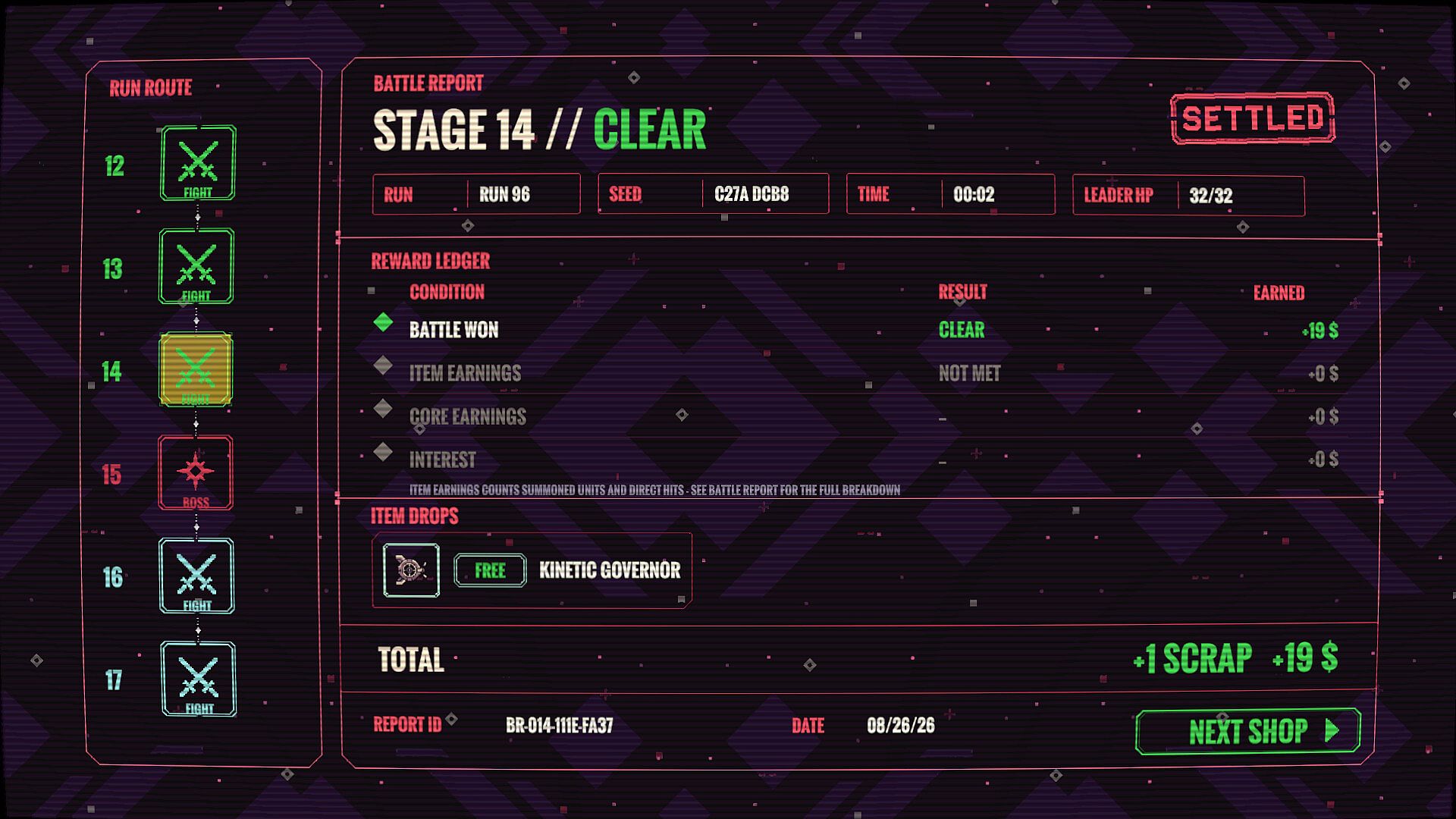The height and width of the screenshot is (819, 1456).
Task: Click the Next Shop button
Action: (1248, 731)
